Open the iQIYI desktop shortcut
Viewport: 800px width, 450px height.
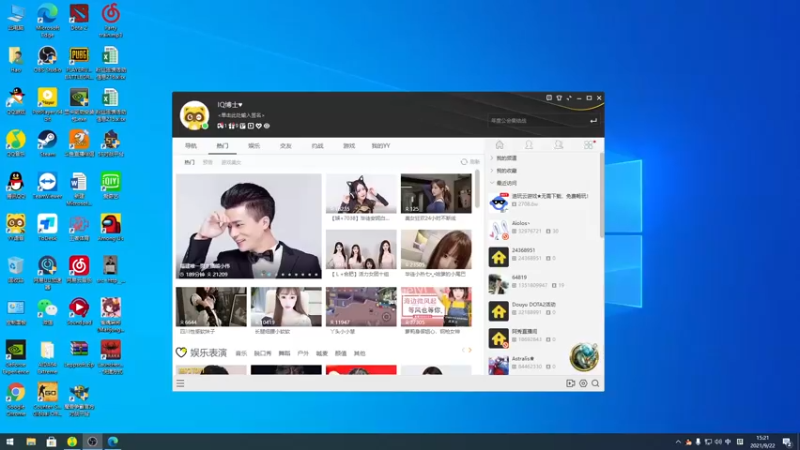(x=111, y=186)
